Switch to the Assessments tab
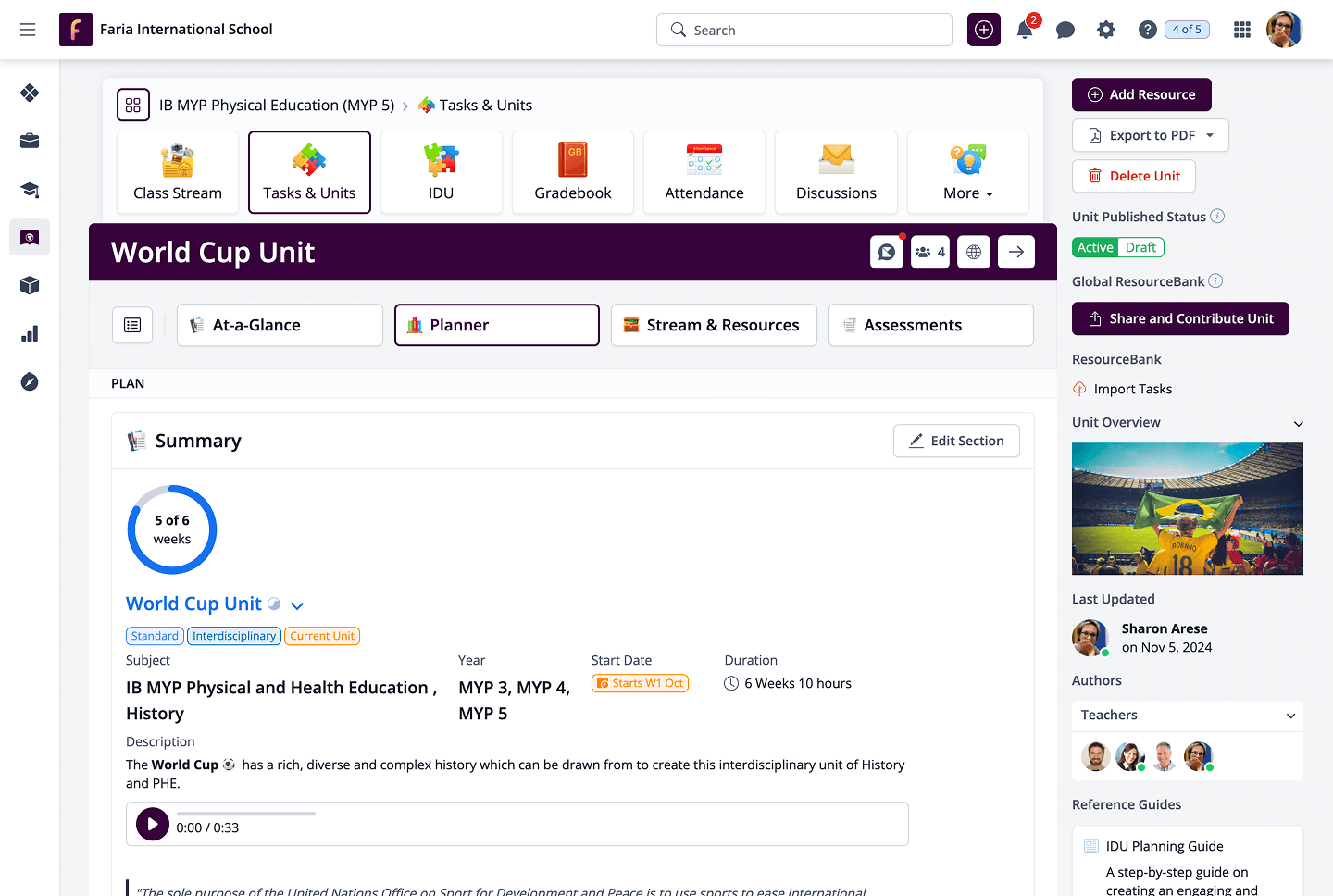Image resolution: width=1333 pixels, height=896 pixels. tap(930, 325)
